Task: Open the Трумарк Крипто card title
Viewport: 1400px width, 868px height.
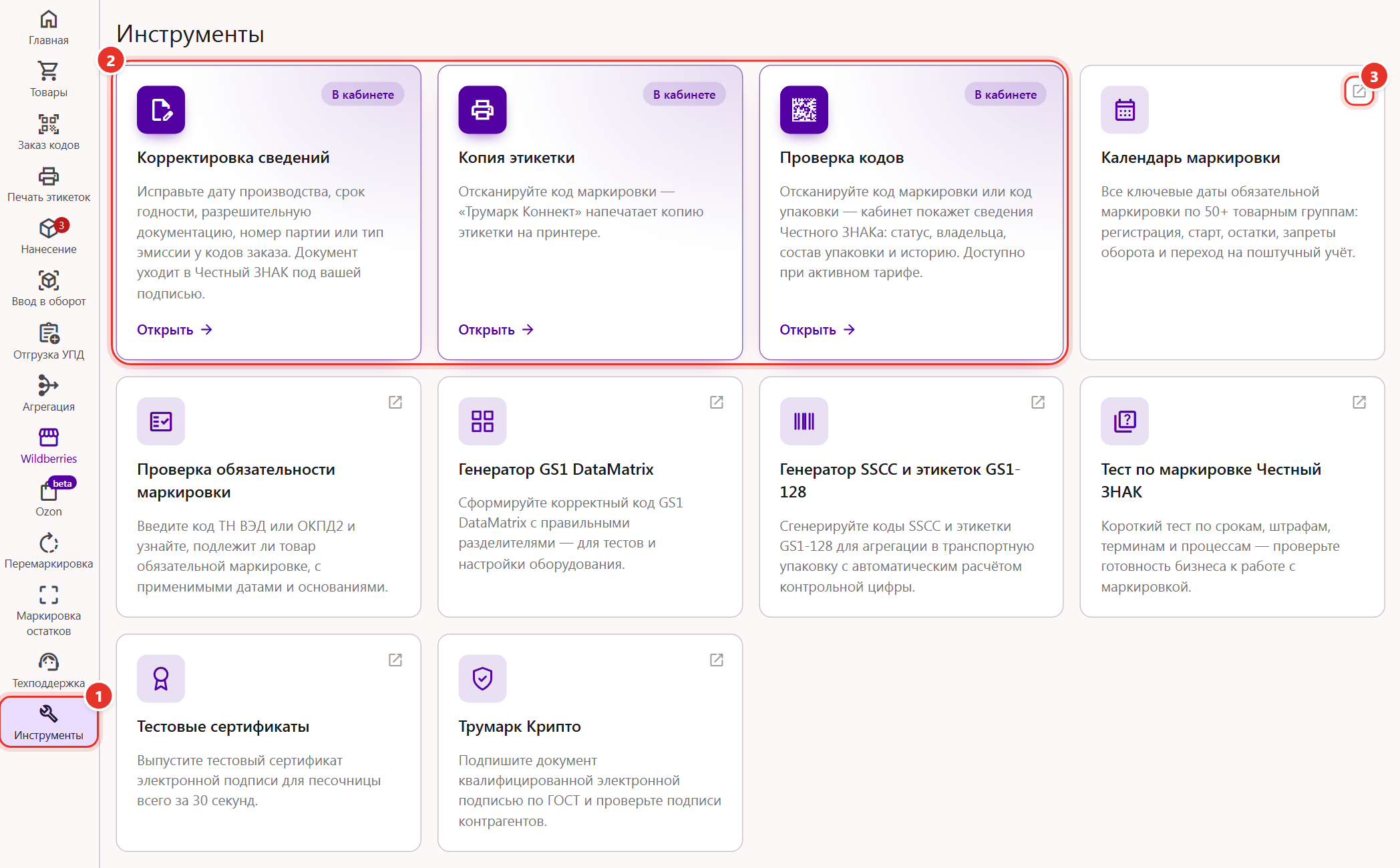Action: point(520,726)
